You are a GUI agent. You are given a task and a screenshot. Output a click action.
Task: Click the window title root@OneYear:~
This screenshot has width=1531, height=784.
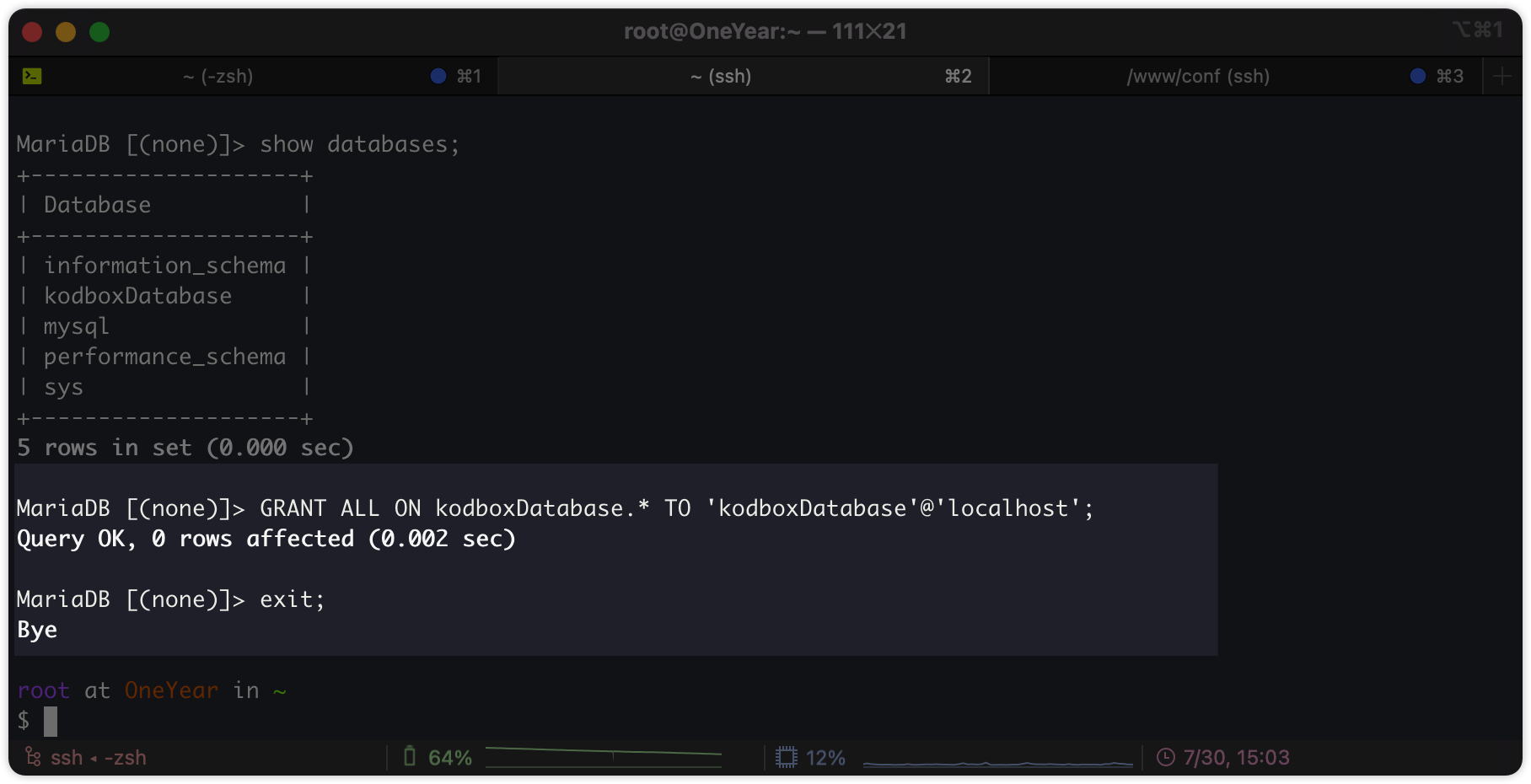[765, 31]
